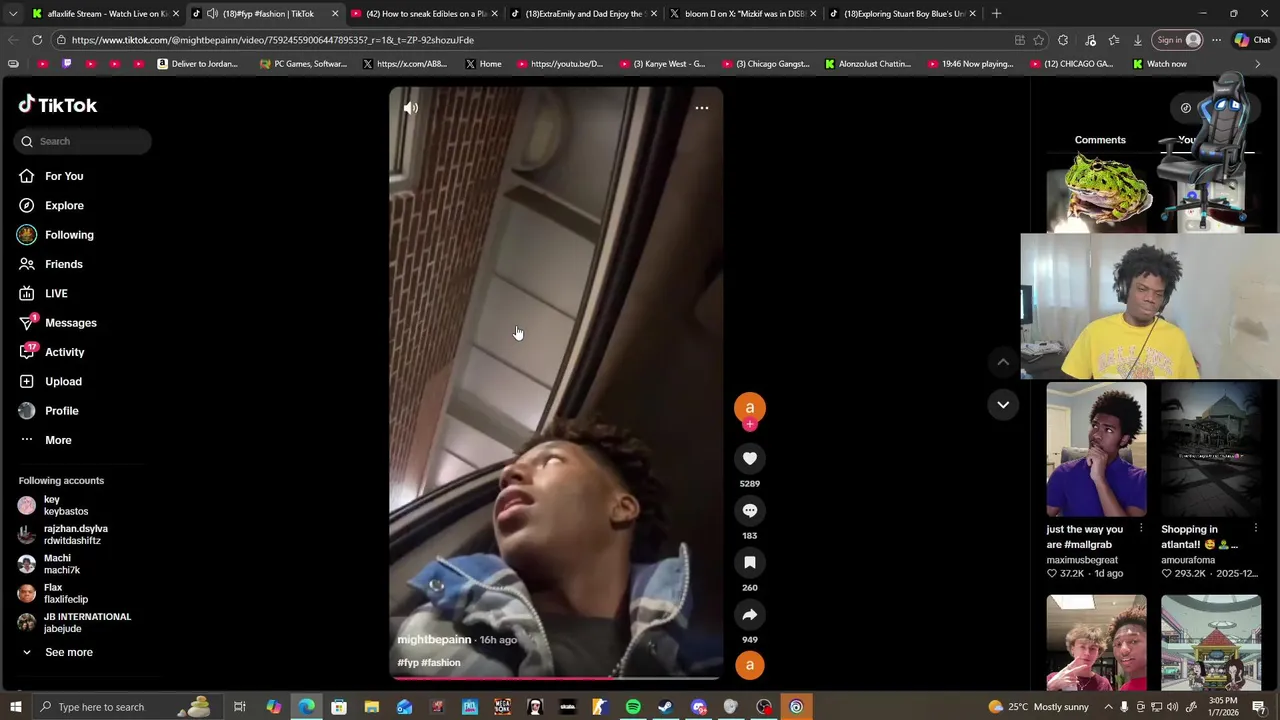Open the 'Shopping in atlanta' video thumbnail

tap(1211, 449)
